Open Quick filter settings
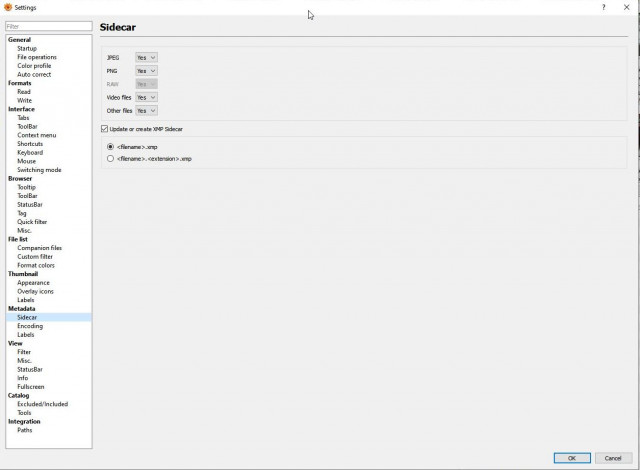Viewport: 640px width, 470px height. (32, 222)
